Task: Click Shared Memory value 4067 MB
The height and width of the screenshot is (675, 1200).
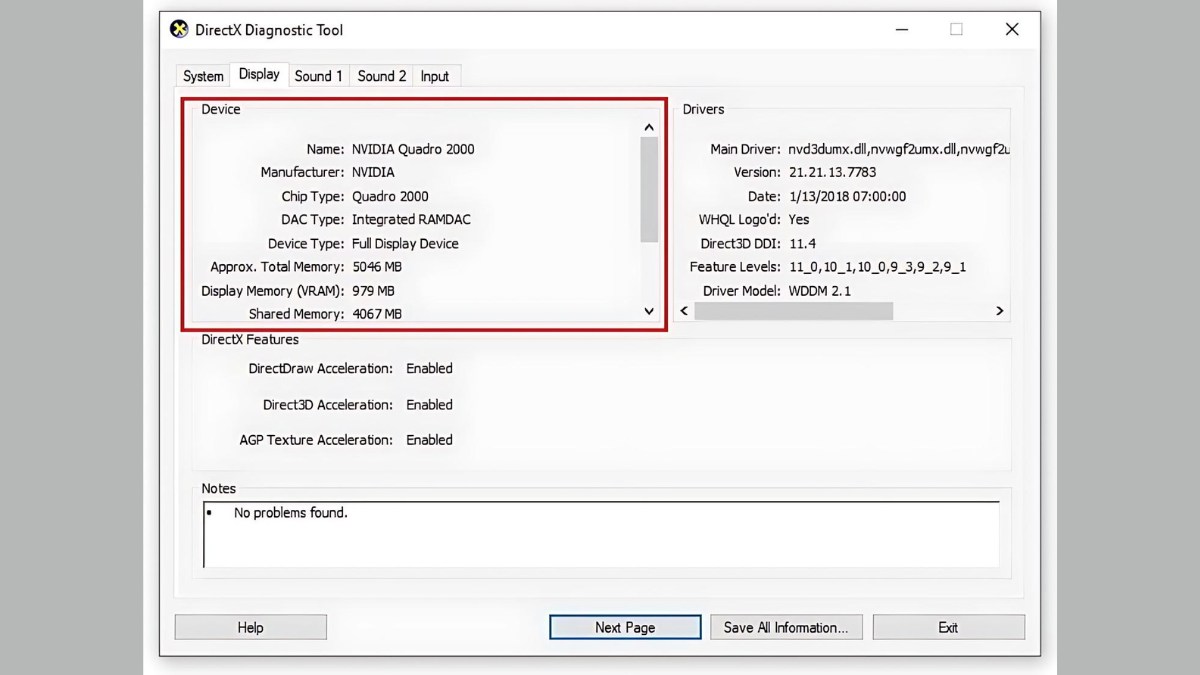Action: tap(377, 314)
